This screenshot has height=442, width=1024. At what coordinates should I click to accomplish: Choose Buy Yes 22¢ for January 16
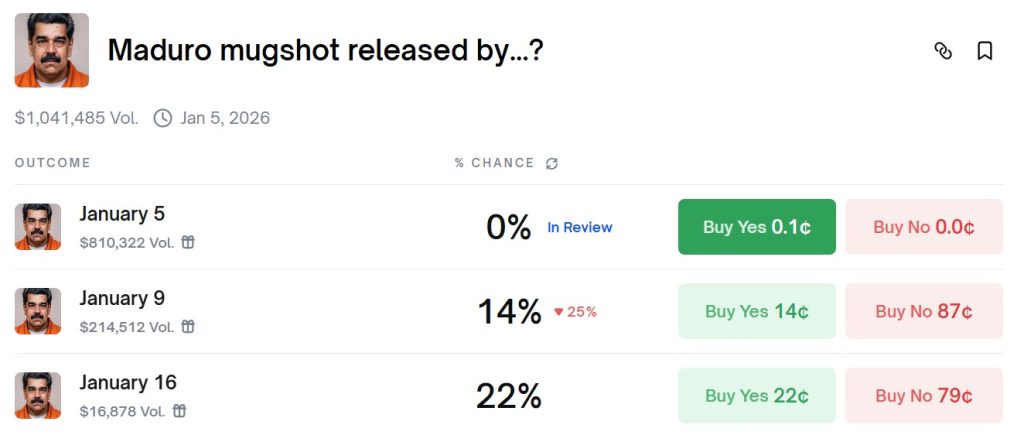pos(757,395)
